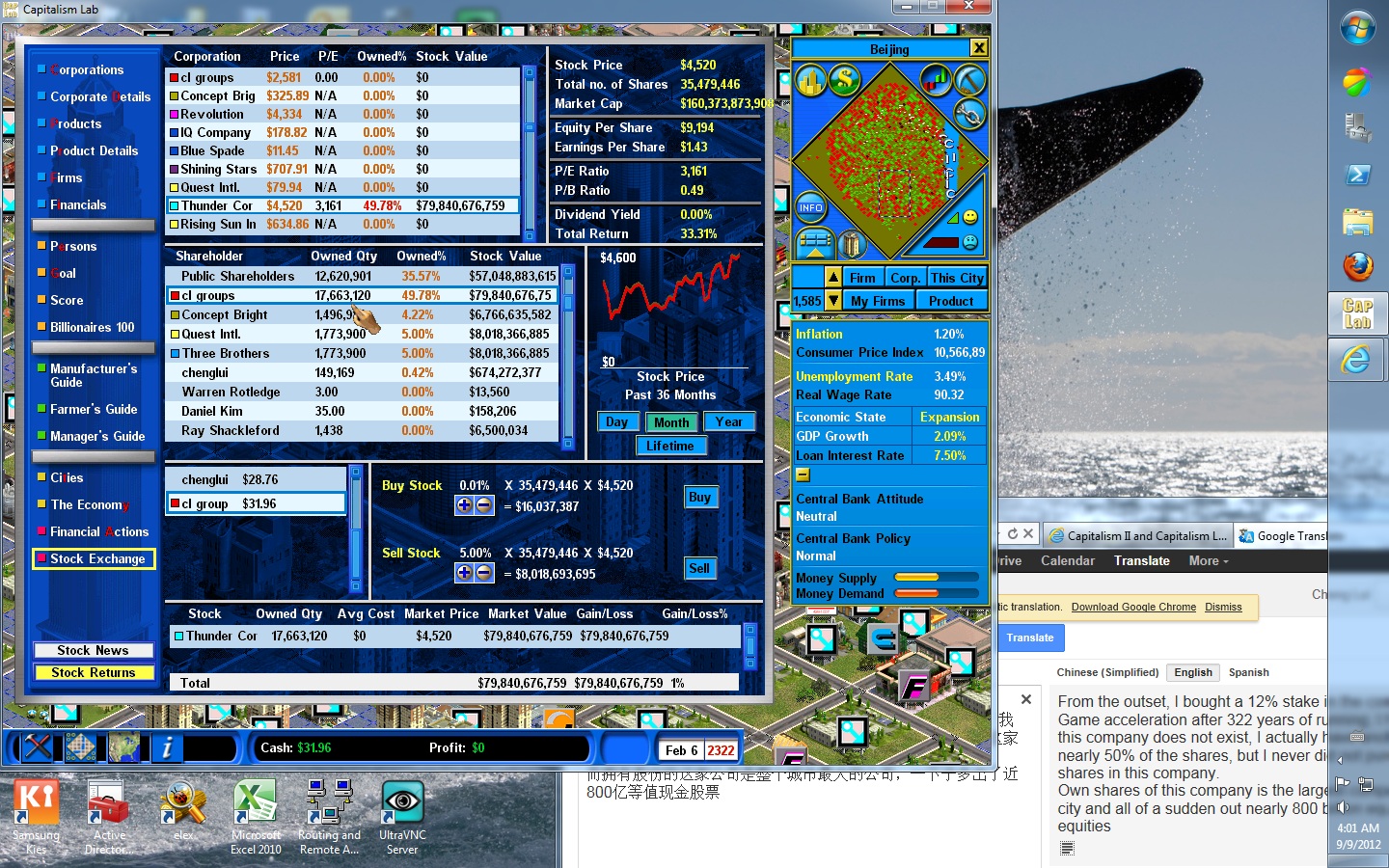The image size is (1389, 868).
Task: Open the stock chart icon on the minimap
Action: [x=936, y=80]
